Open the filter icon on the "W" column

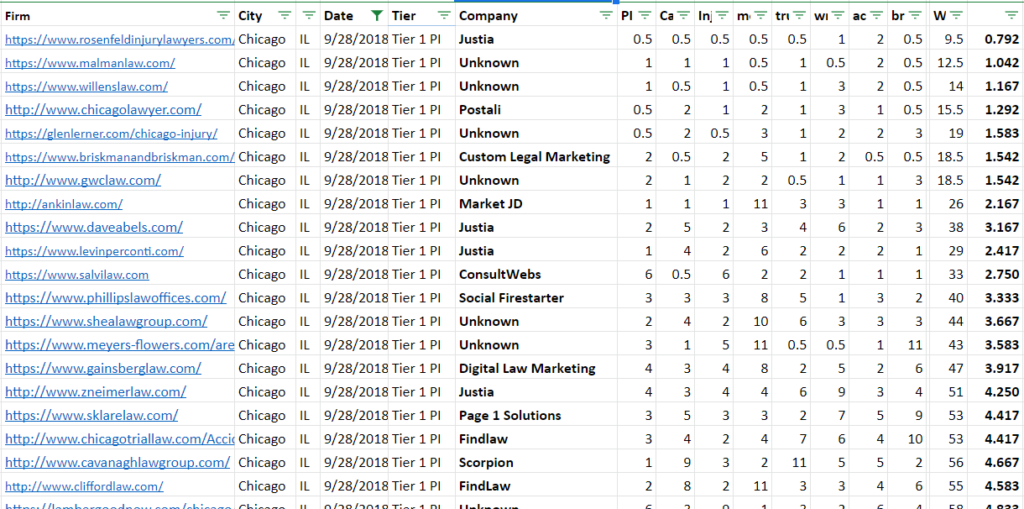(x=957, y=16)
